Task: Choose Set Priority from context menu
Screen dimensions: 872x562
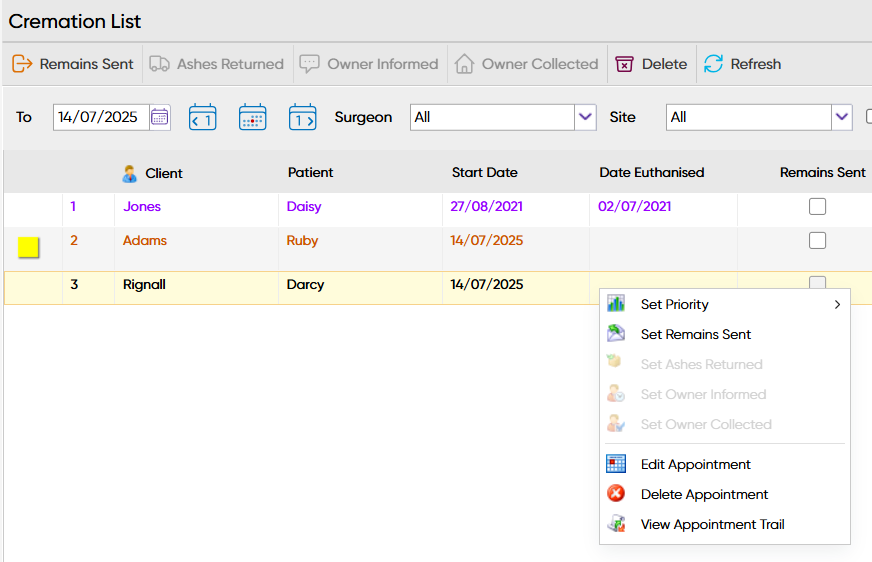Action: tap(725, 304)
